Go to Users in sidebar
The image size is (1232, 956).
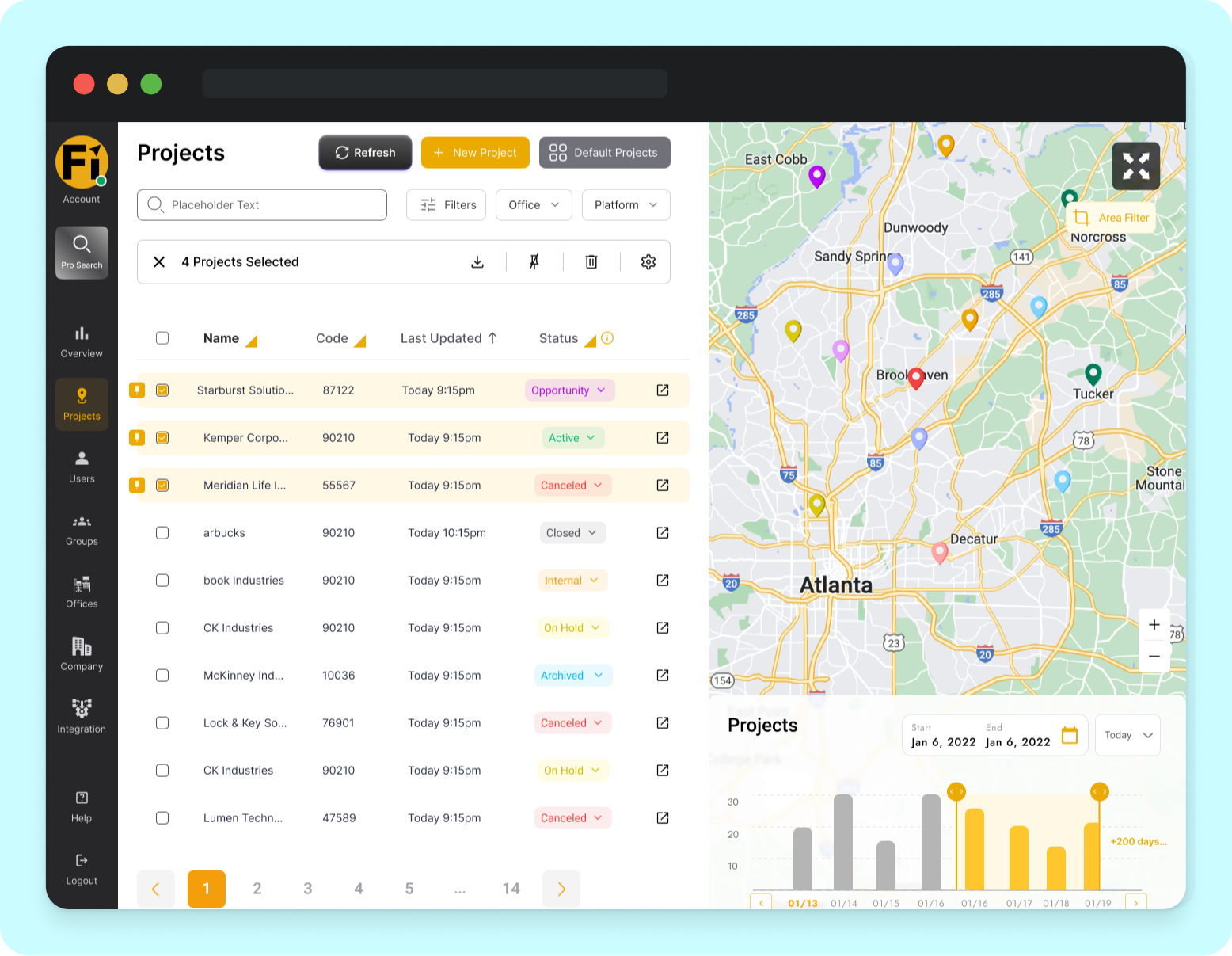82,467
